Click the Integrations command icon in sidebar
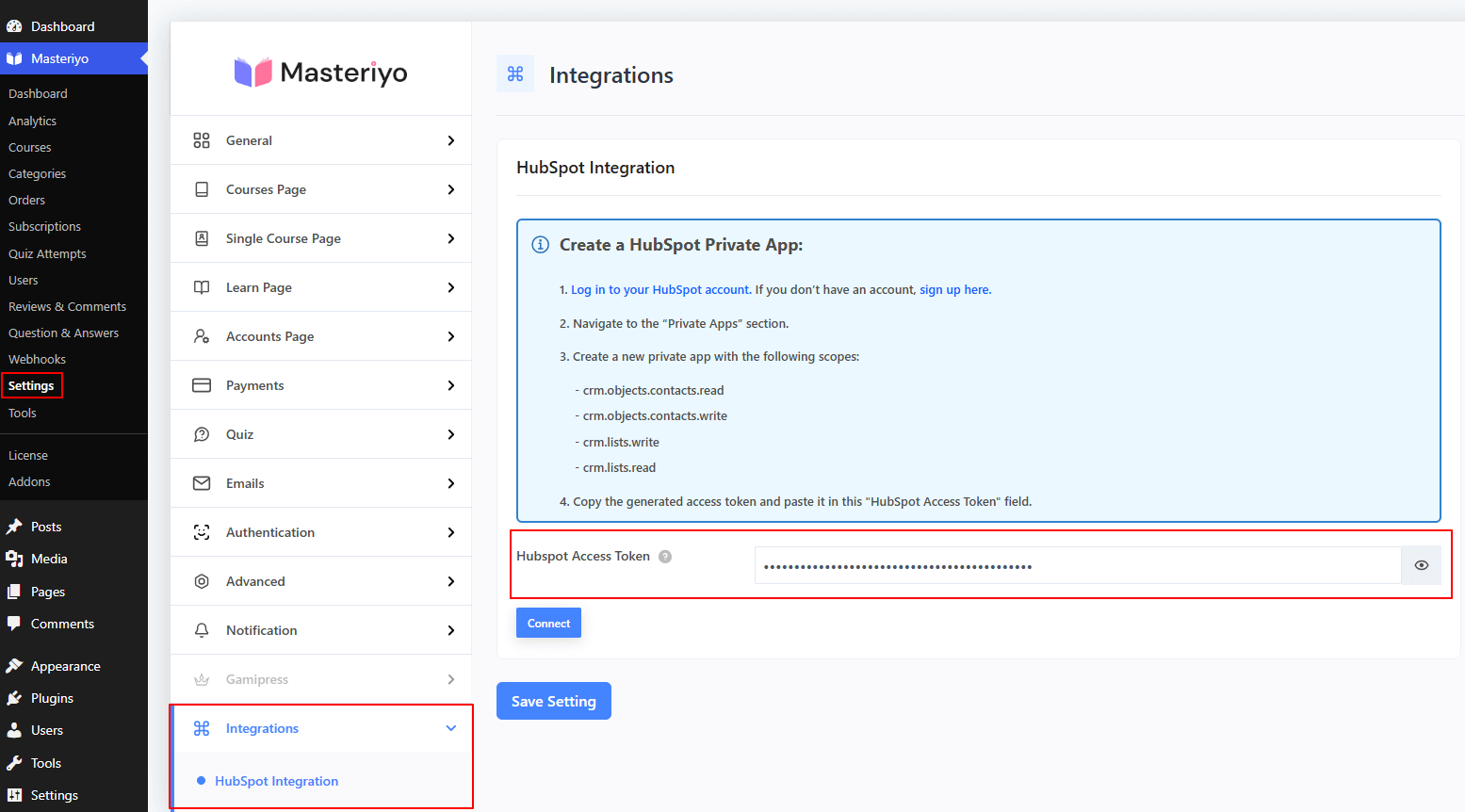The width and height of the screenshot is (1465, 812). pyautogui.click(x=202, y=728)
